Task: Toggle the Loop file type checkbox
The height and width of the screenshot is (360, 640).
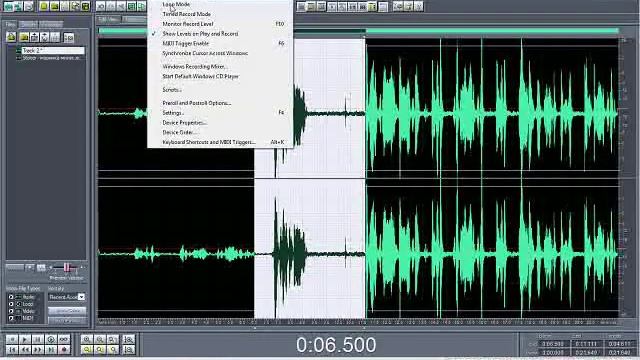Action: 11,304
